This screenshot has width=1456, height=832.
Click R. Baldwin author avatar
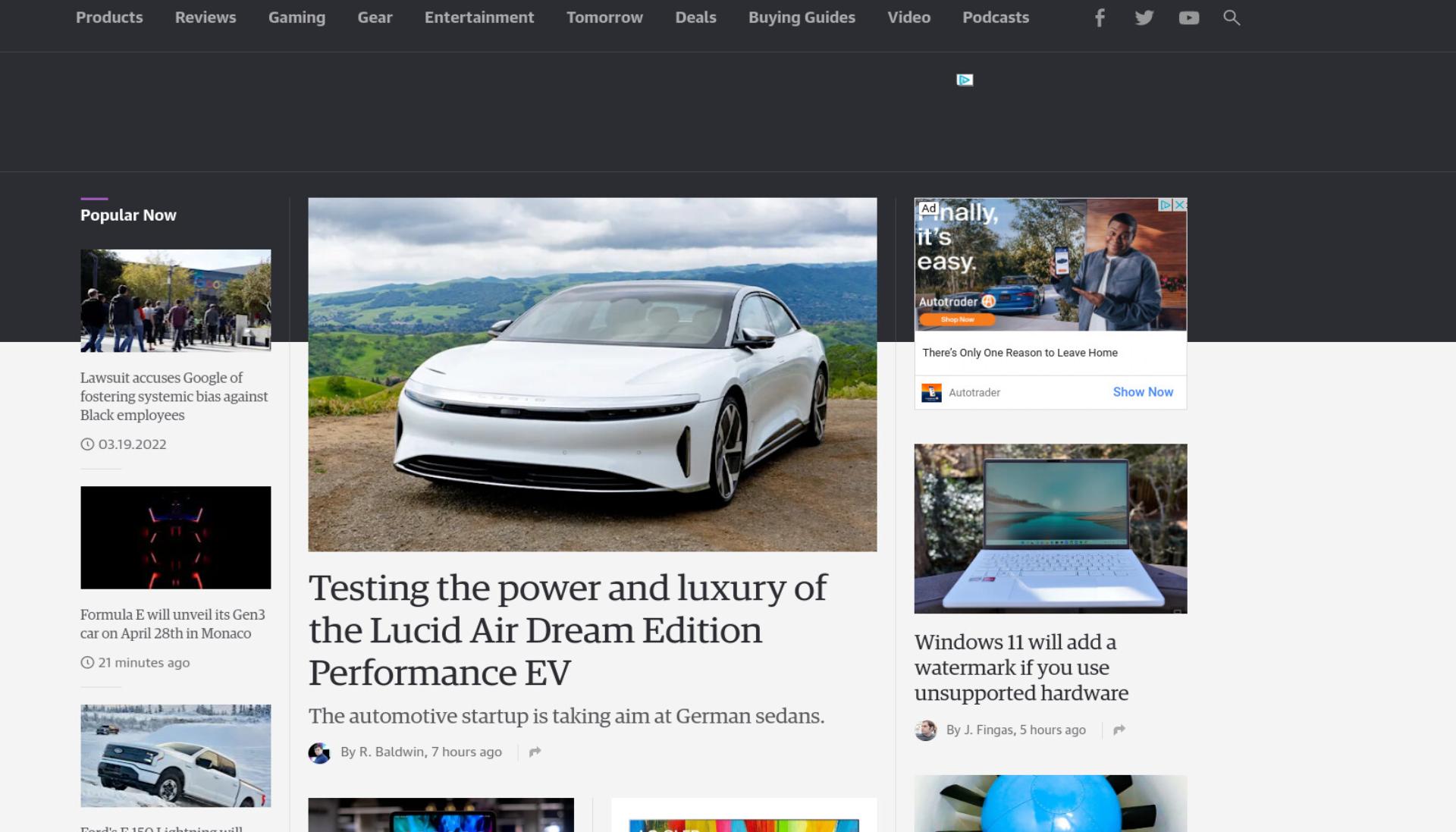point(319,752)
